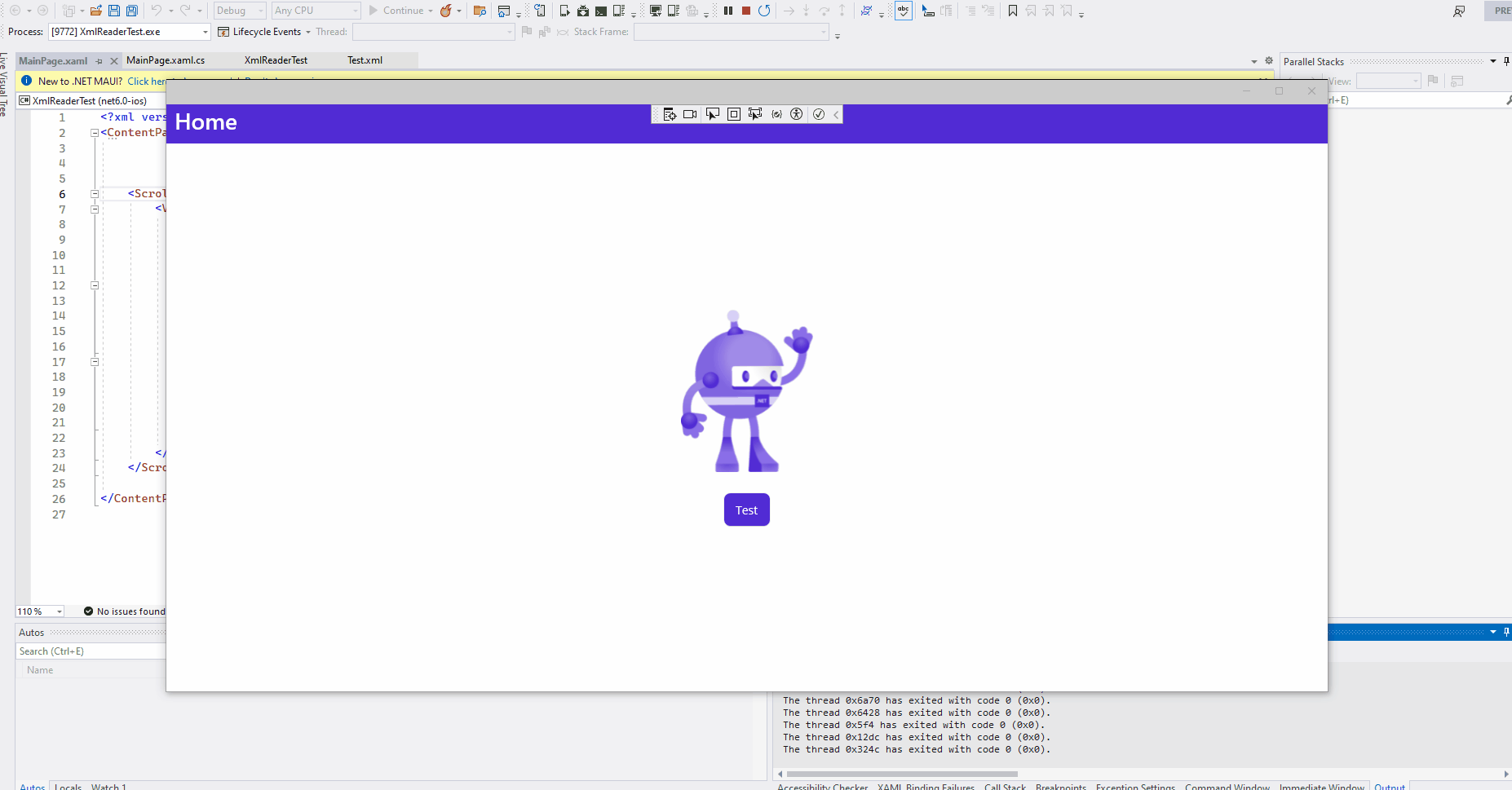This screenshot has height=790, width=1512.
Task: Save all files
Action: point(132,11)
